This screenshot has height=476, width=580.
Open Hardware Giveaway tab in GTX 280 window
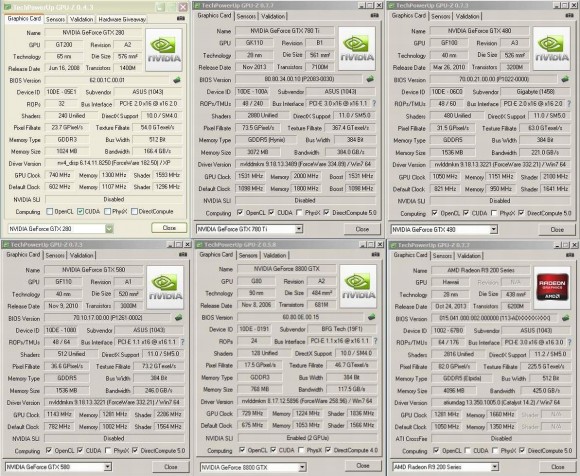coord(122,19)
